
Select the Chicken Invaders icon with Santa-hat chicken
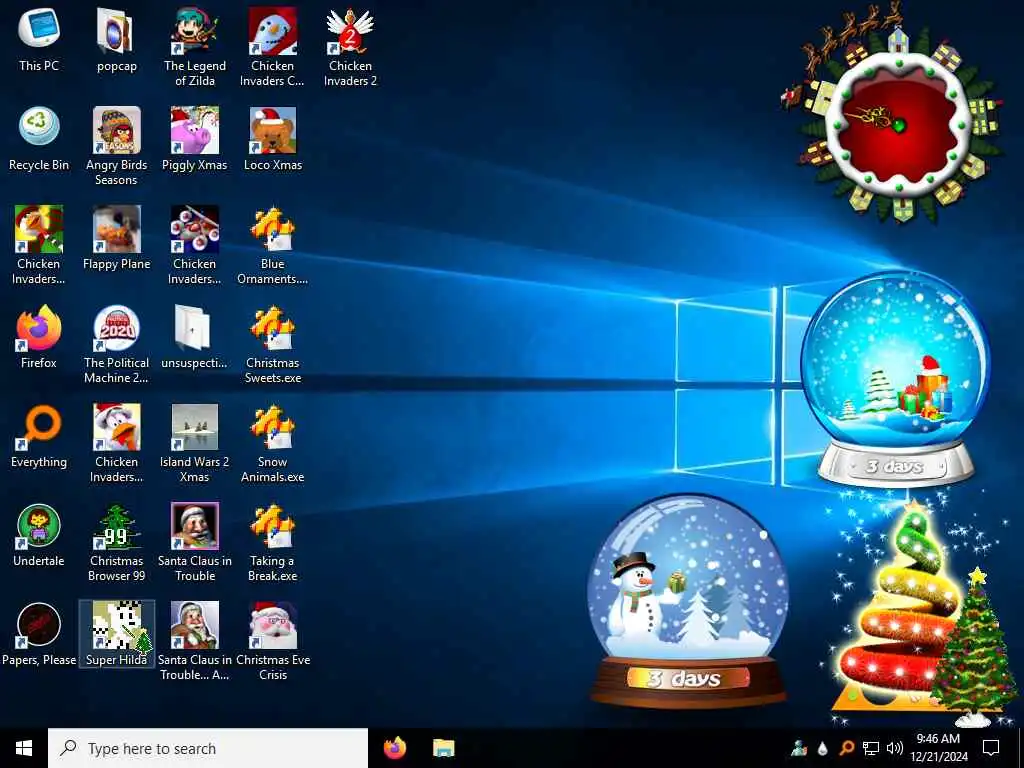117,443
